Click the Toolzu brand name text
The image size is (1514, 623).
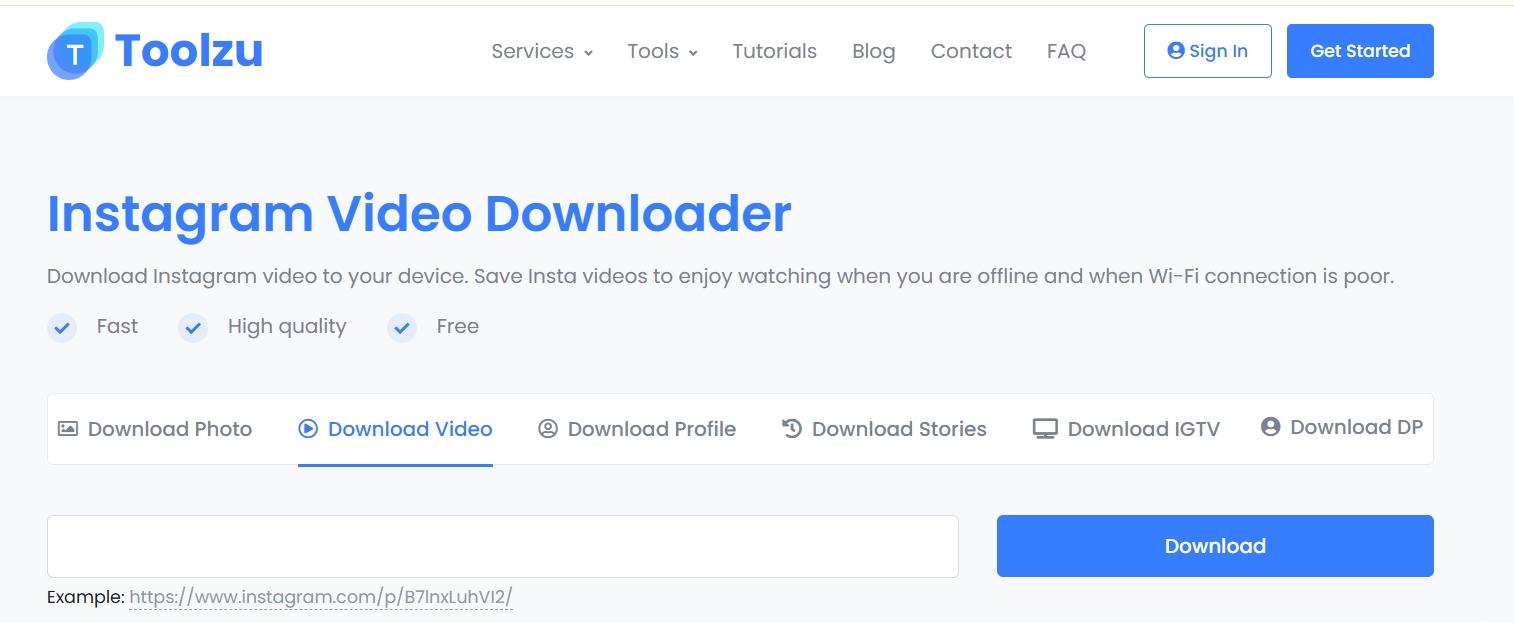point(189,51)
